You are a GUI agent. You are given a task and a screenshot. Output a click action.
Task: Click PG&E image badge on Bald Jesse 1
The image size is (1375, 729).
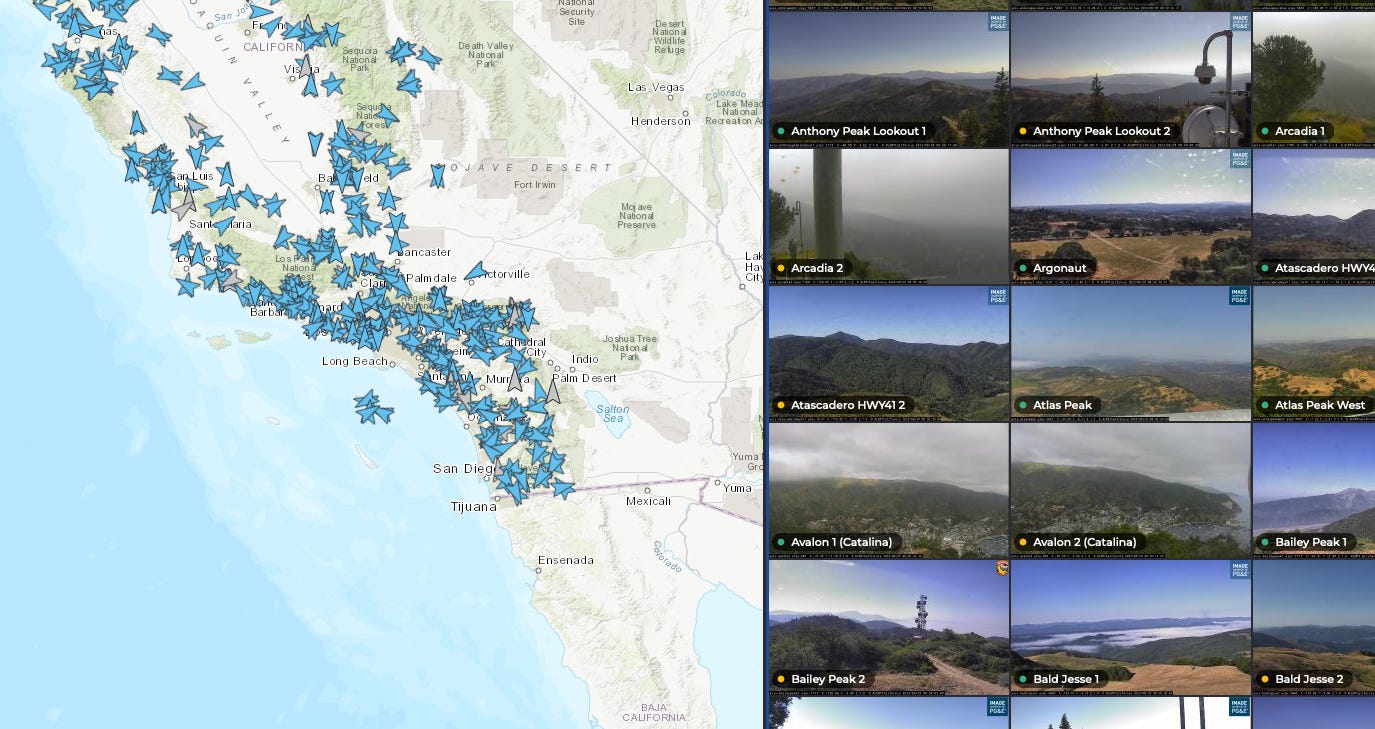[x=1239, y=569]
